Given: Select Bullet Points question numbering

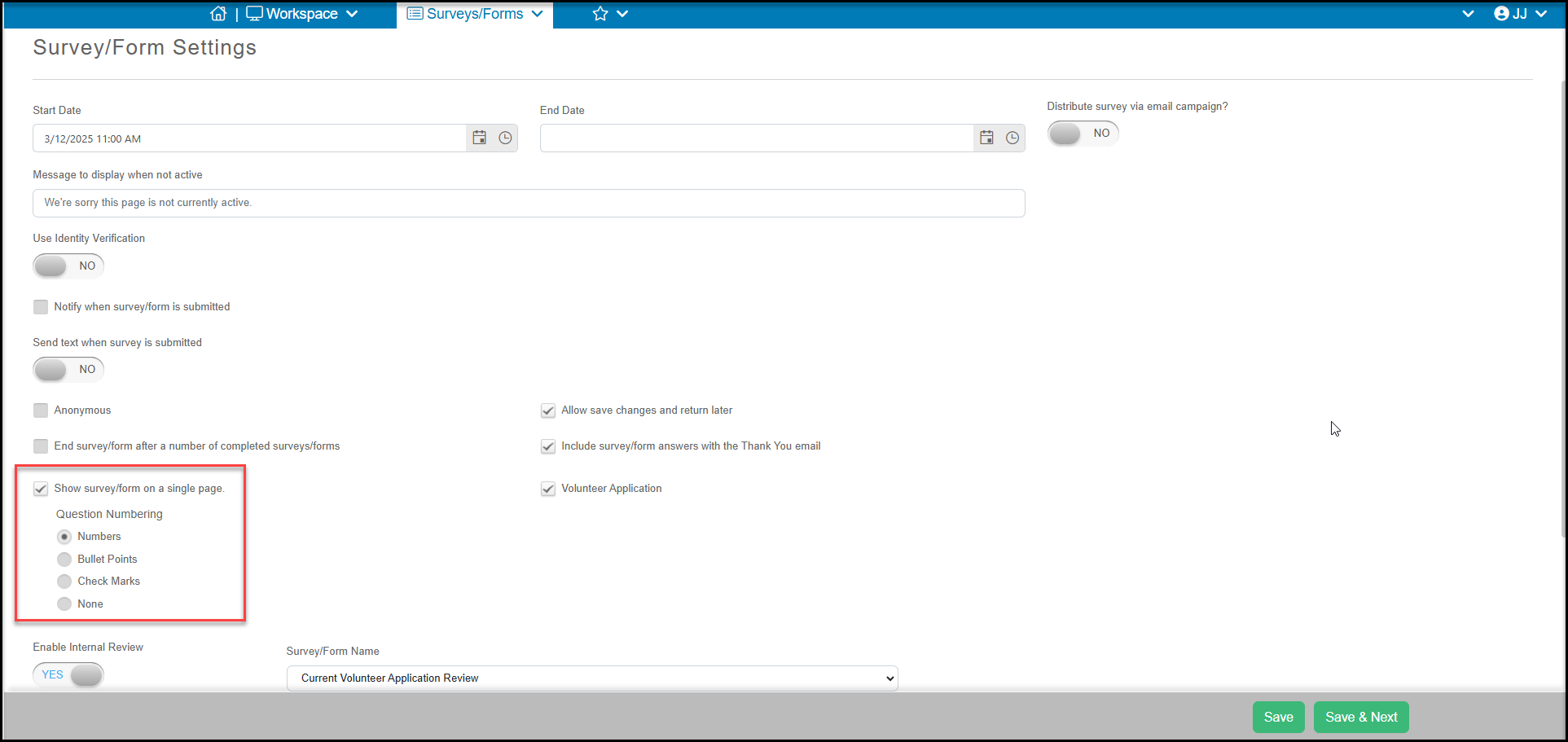Looking at the screenshot, I should pyautogui.click(x=64, y=560).
